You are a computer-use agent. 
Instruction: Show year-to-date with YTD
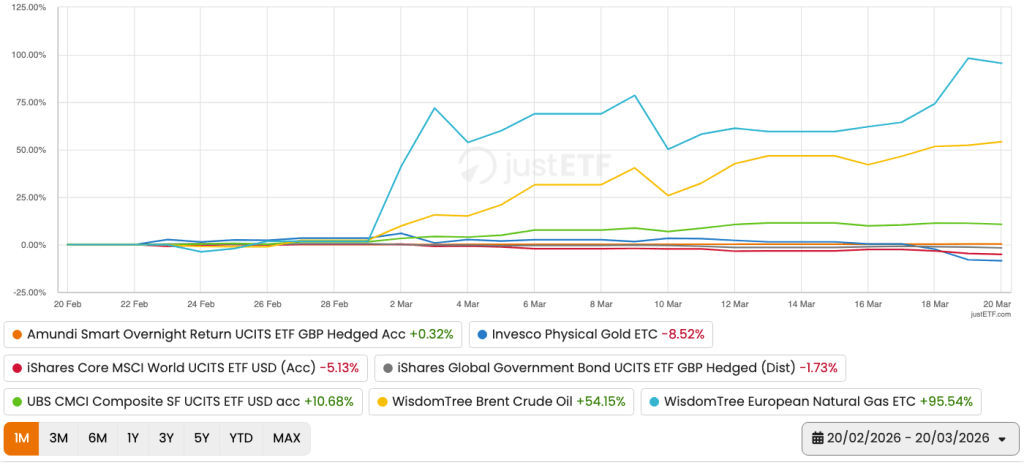pos(240,439)
